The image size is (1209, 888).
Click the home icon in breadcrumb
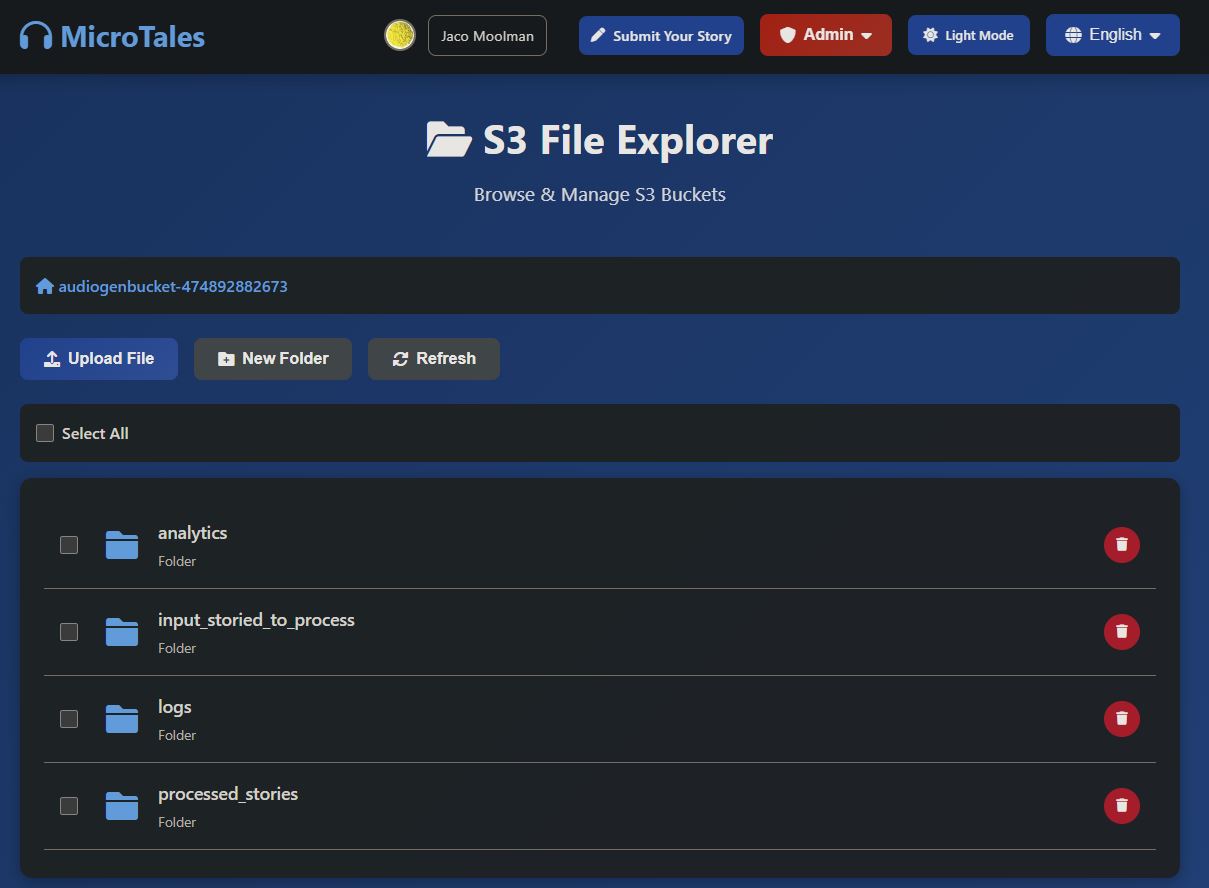[x=44, y=287]
